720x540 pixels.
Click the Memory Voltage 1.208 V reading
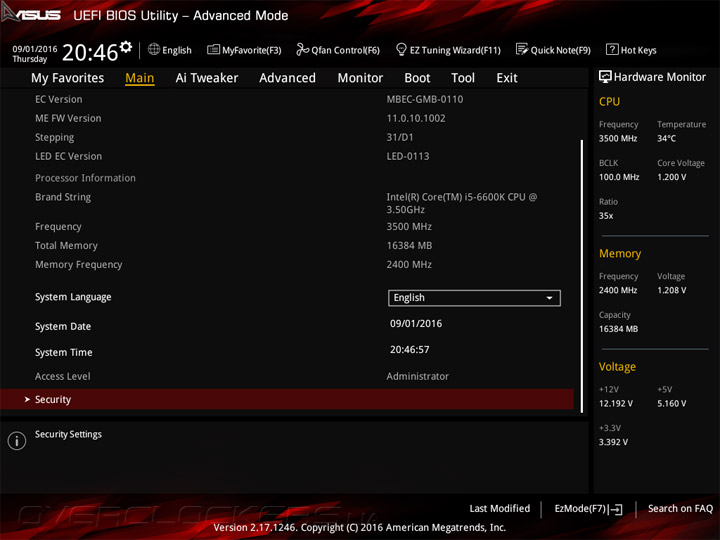tap(671, 290)
